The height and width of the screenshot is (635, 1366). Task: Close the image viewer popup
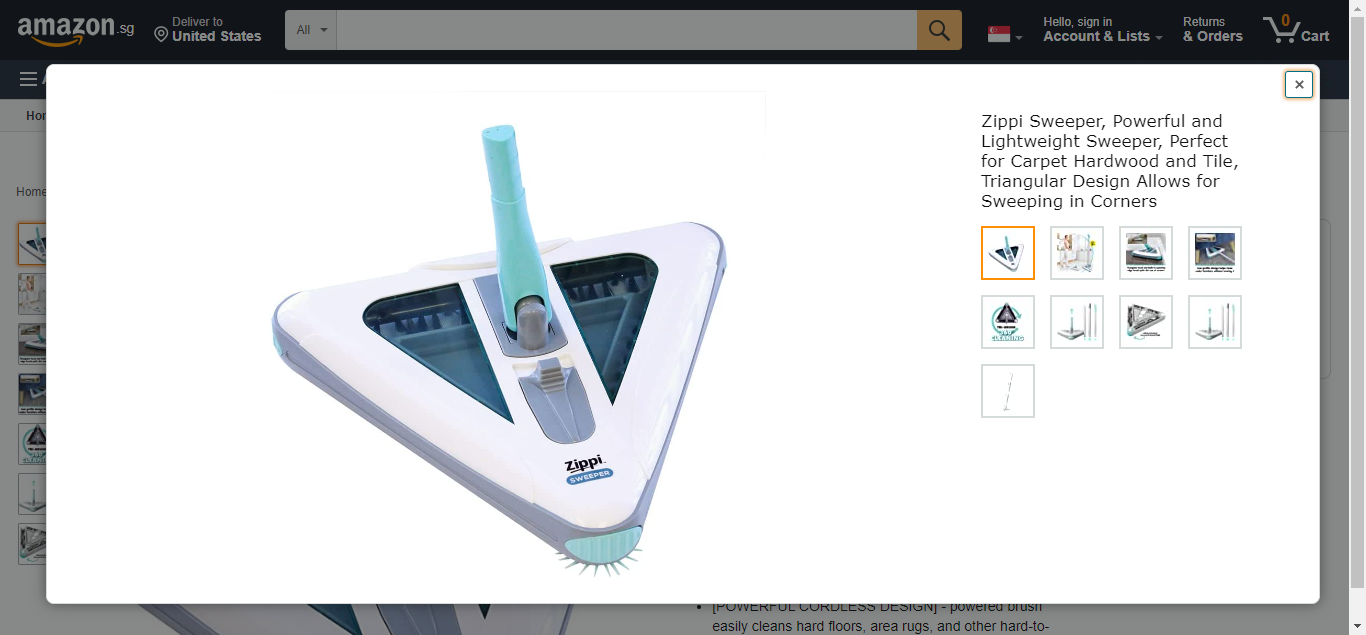click(1299, 85)
